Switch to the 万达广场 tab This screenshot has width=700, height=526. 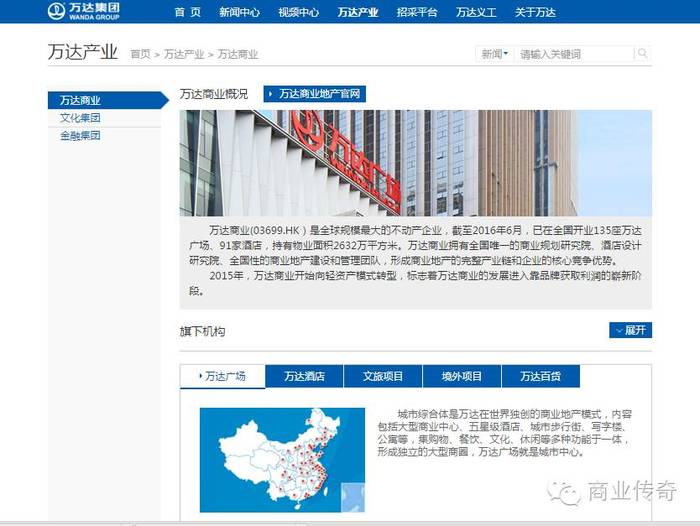click(222, 376)
